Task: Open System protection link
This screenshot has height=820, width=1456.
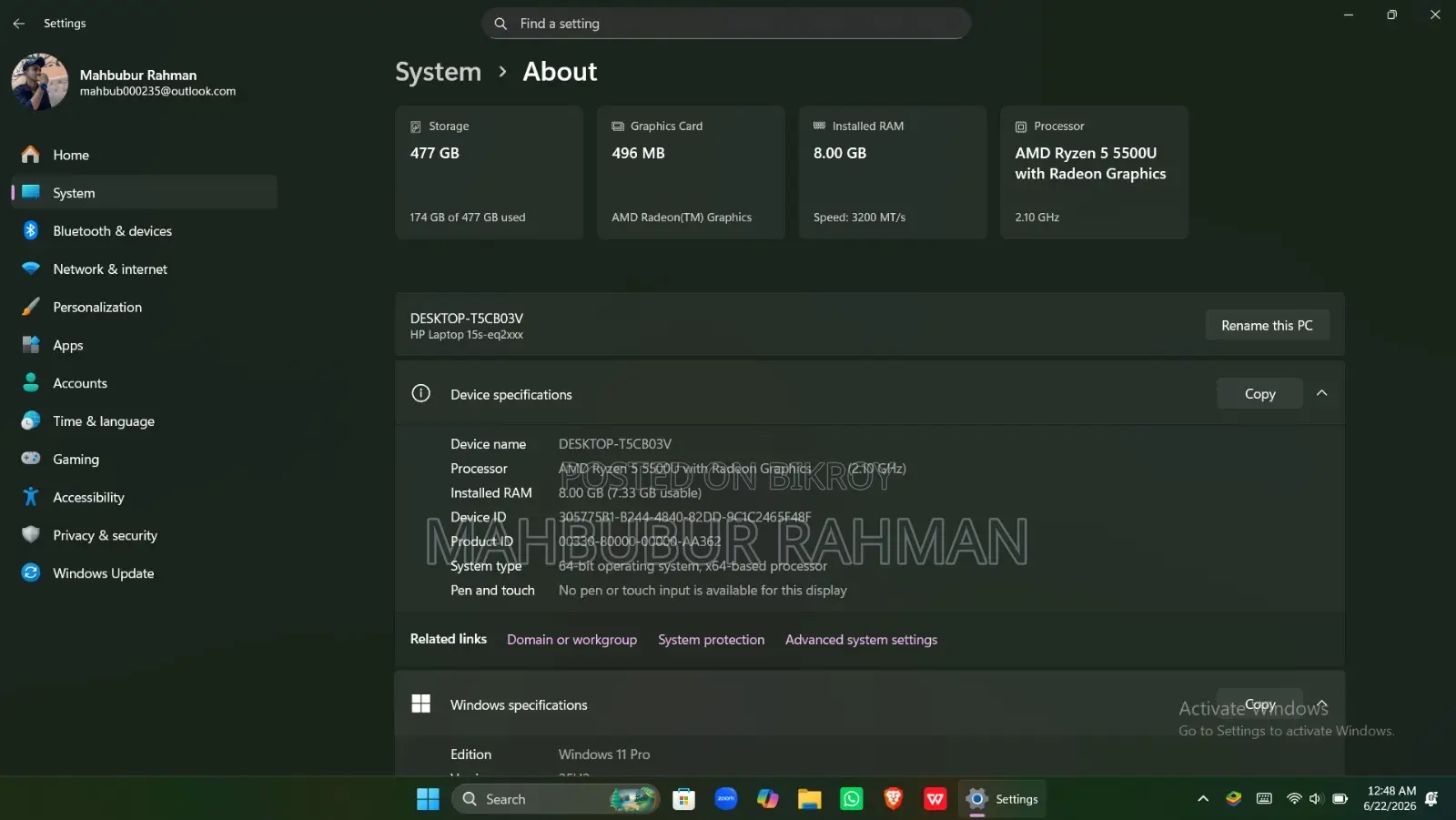Action: tap(711, 640)
